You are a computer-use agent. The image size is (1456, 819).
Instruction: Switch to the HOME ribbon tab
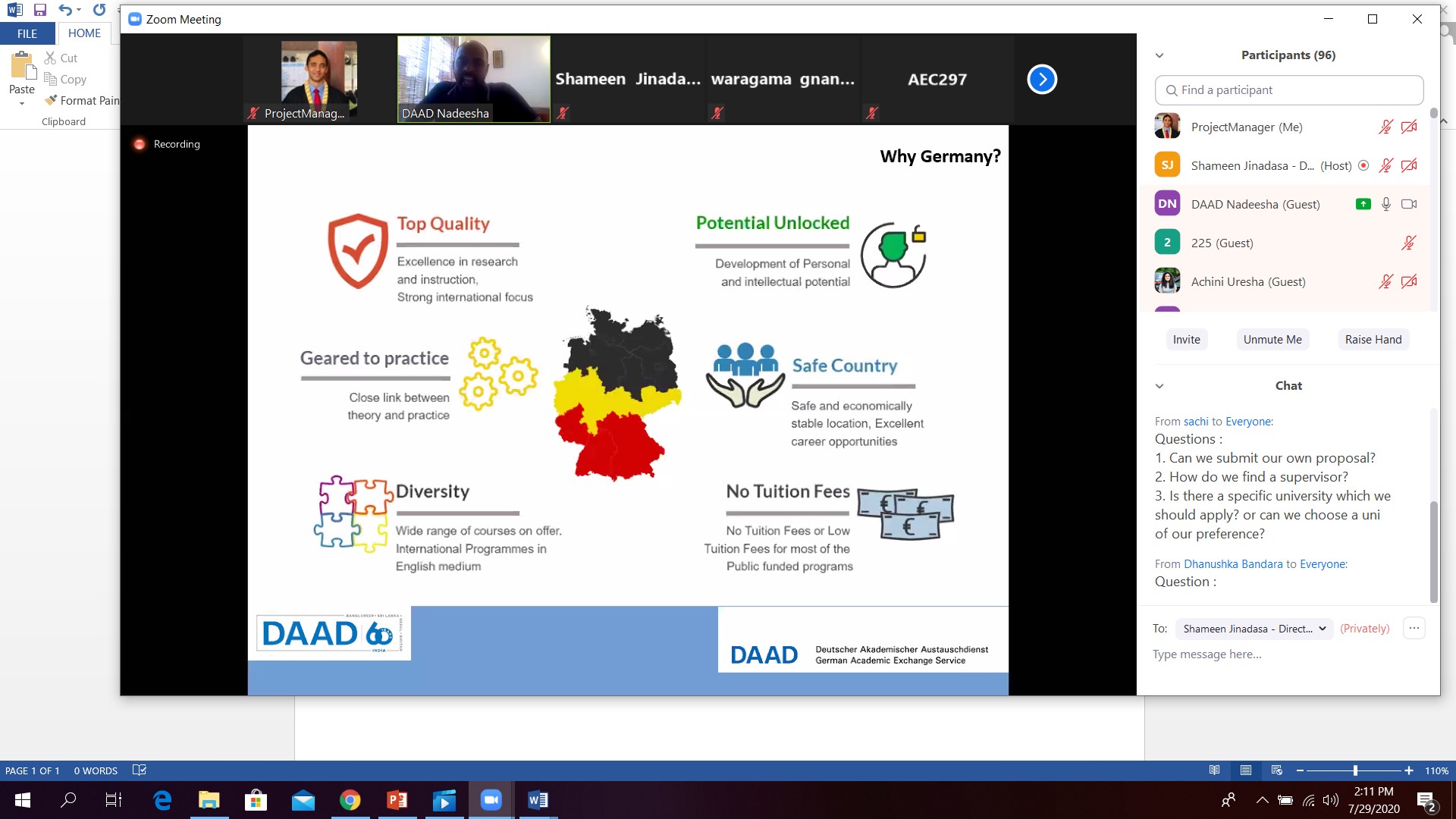pos(84,33)
